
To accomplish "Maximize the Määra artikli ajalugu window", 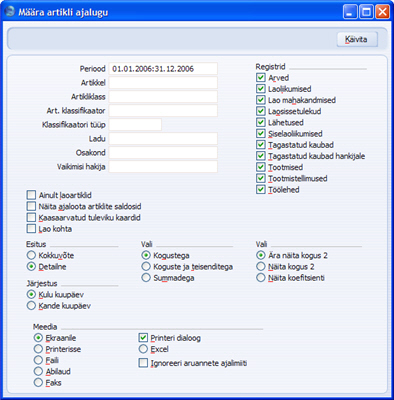I will tap(366, 12).
